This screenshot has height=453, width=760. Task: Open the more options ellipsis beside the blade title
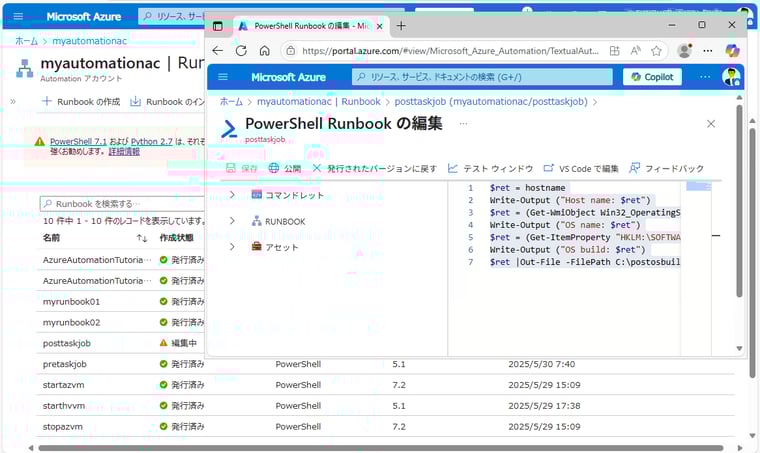point(463,124)
